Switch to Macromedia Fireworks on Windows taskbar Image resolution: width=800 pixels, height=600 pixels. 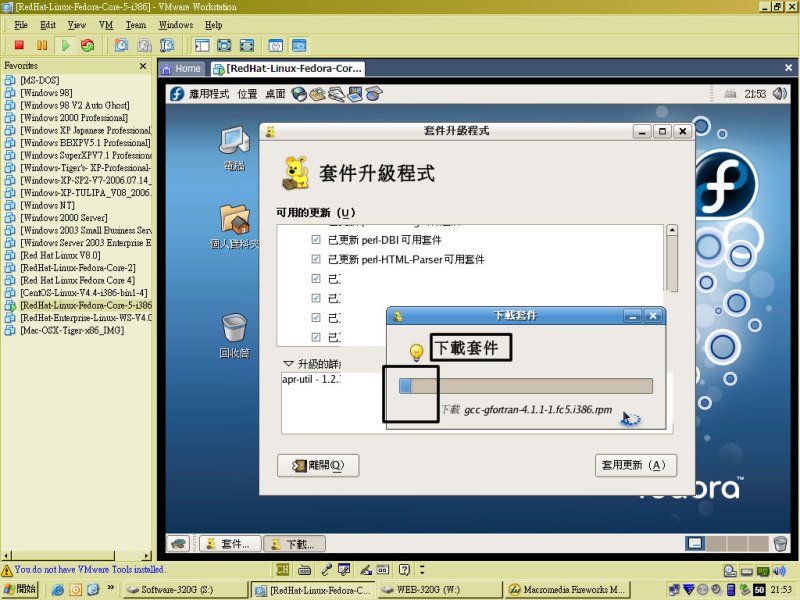pyautogui.click(x=568, y=589)
